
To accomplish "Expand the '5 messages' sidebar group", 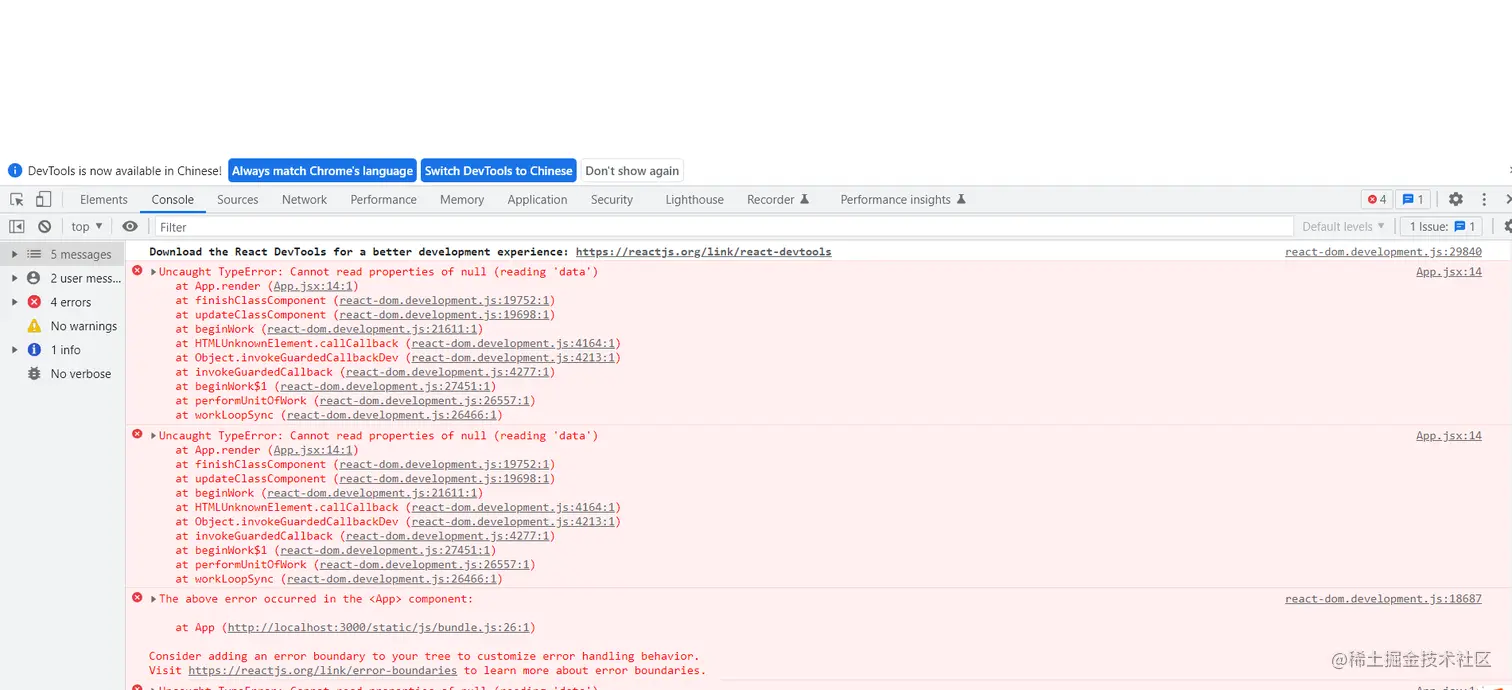I will click(15, 254).
